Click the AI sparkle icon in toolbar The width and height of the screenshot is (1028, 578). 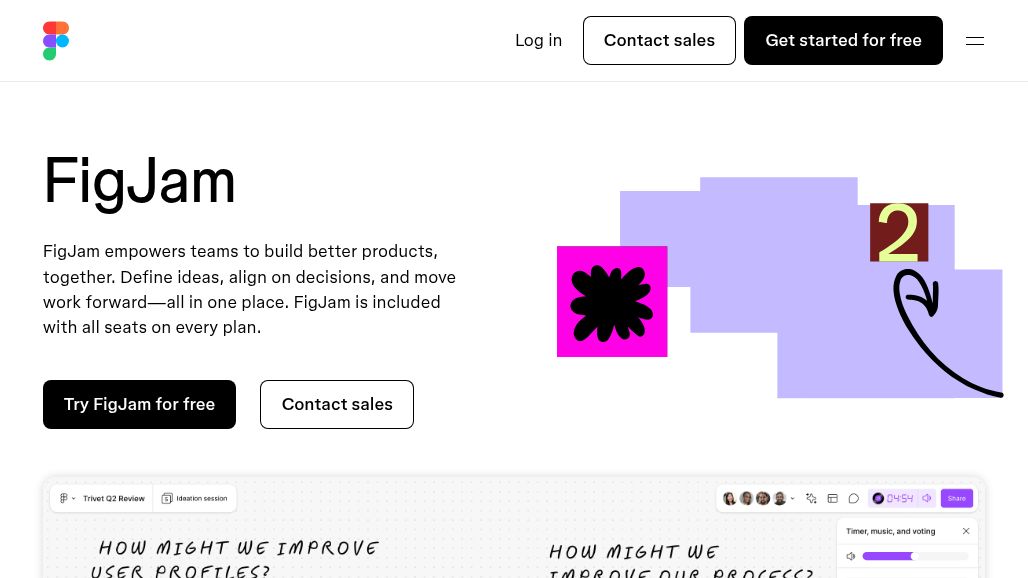pos(811,498)
